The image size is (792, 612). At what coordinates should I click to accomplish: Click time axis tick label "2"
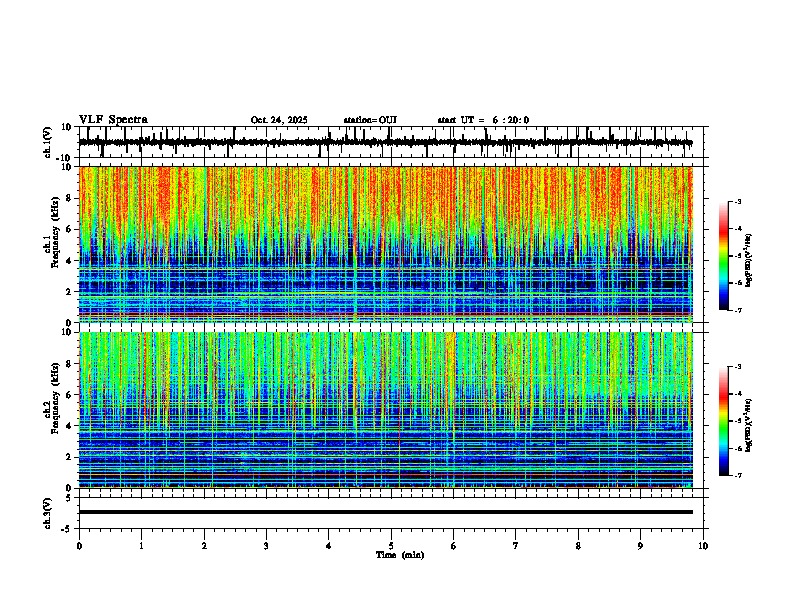click(x=204, y=546)
